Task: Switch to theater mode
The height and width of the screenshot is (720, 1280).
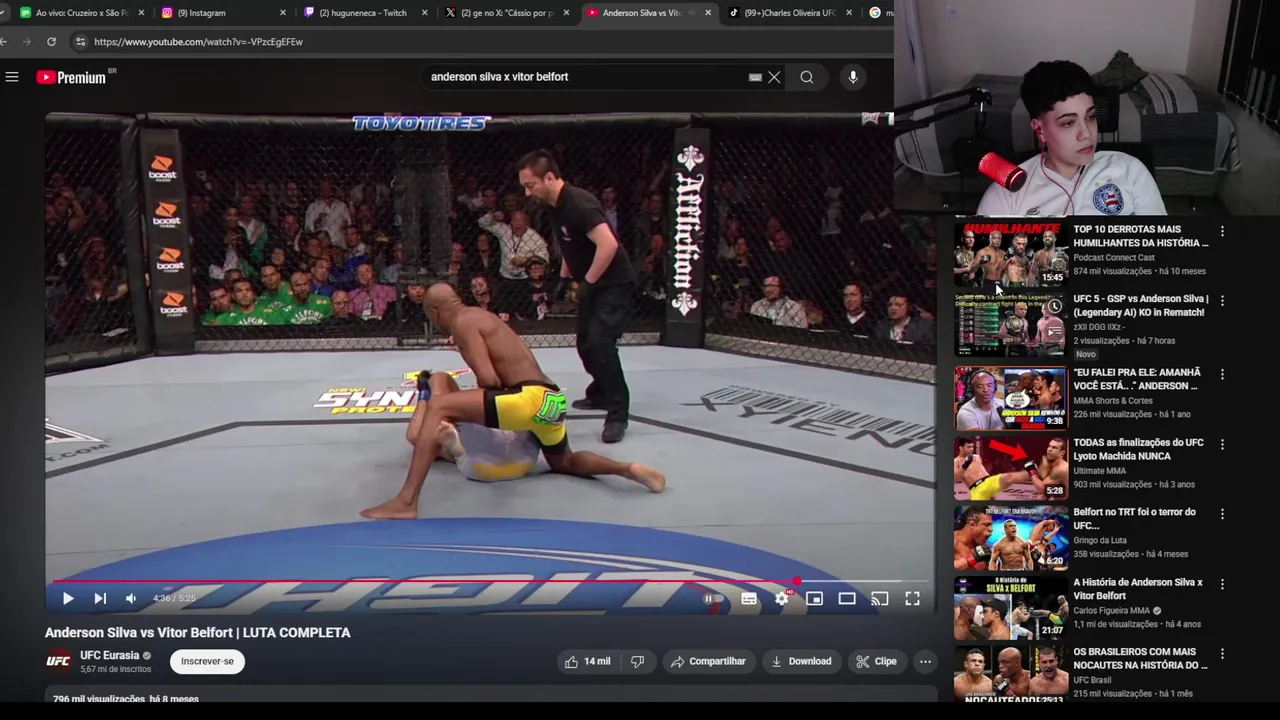Action: pyautogui.click(x=847, y=598)
